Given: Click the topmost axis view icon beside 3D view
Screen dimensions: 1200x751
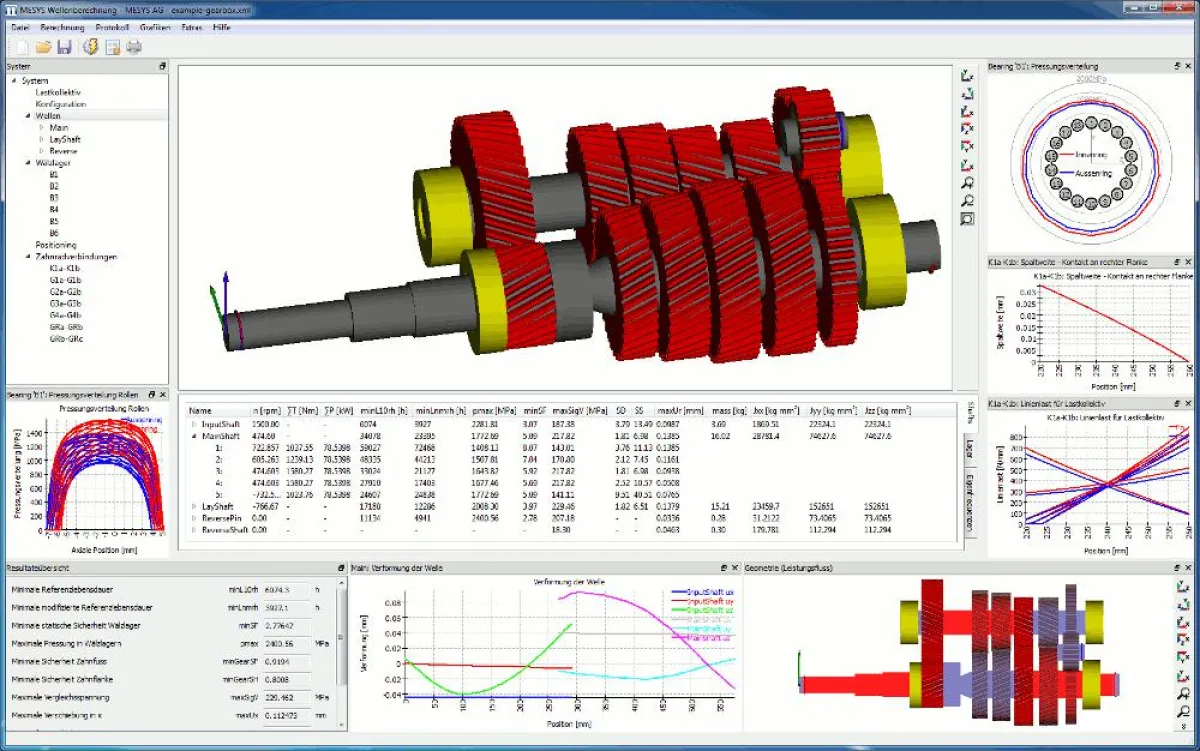Looking at the screenshot, I should (x=967, y=76).
